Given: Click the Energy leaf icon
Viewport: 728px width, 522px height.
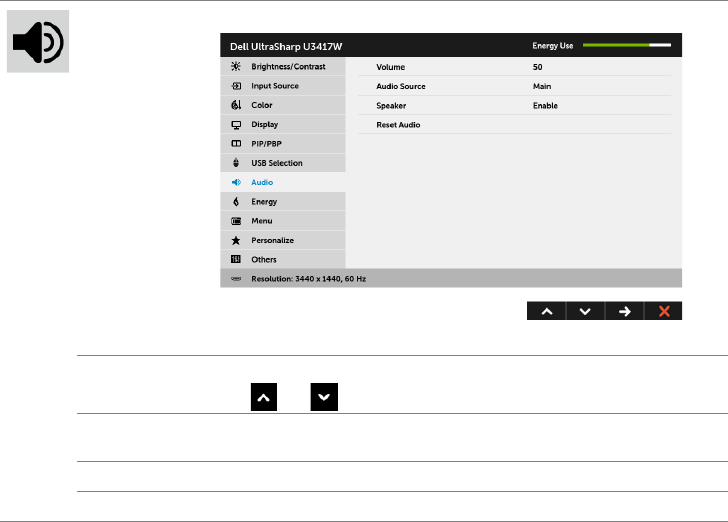Looking at the screenshot, I should point(236,202).
